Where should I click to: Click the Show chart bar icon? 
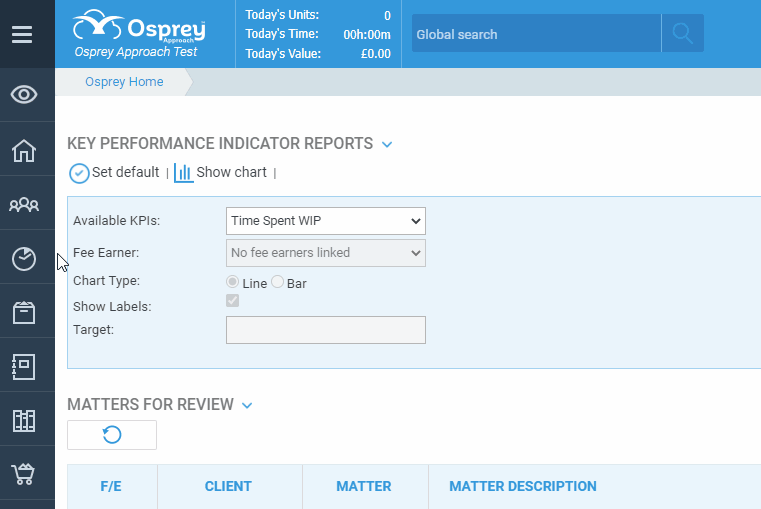[183, 173]
